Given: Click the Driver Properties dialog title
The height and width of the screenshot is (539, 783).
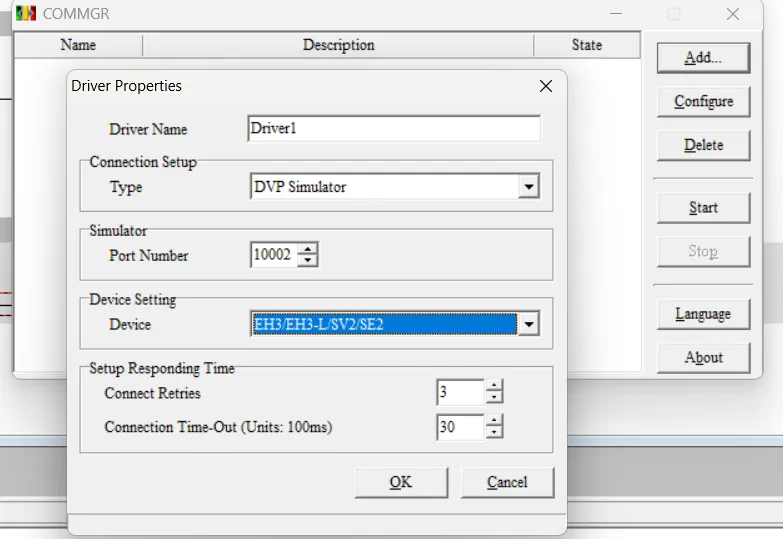Looking at the screenshot, I should (x=126, y=86).
